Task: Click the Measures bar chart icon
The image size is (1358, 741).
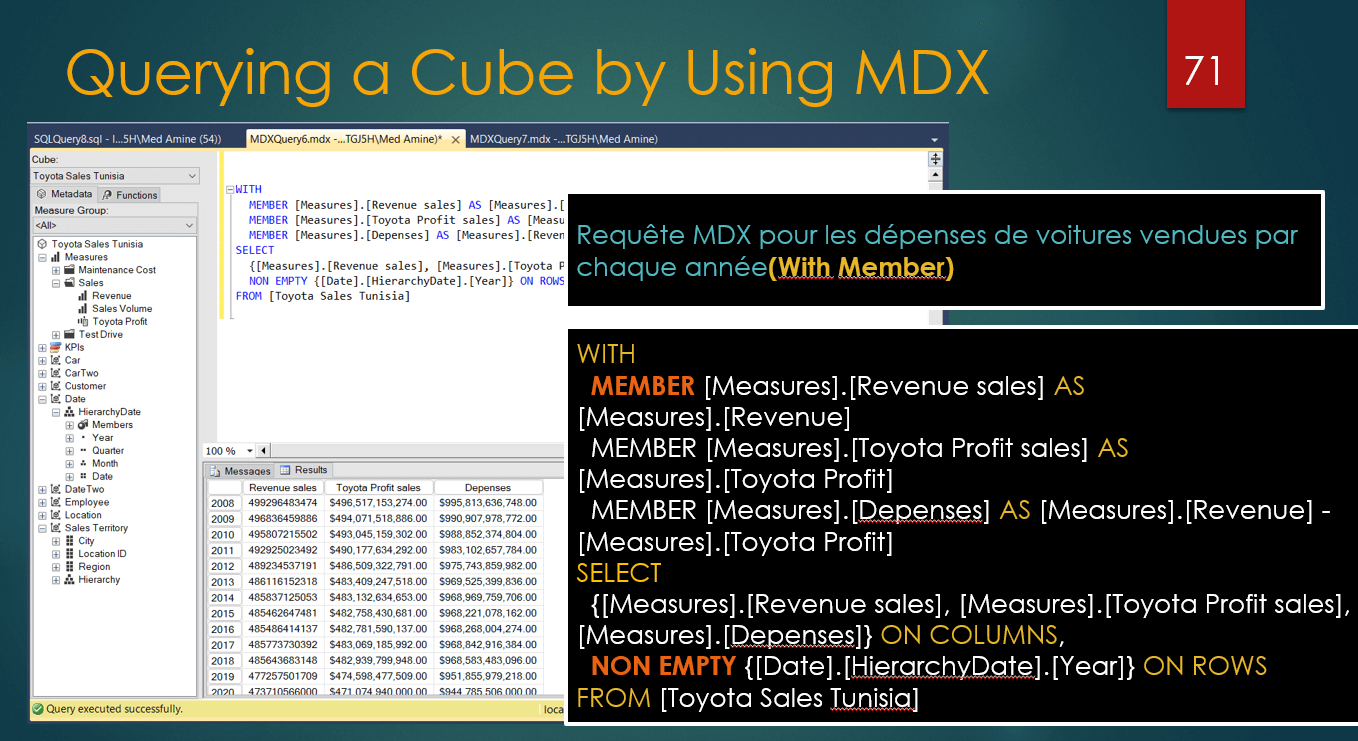Action: point(56,257)
